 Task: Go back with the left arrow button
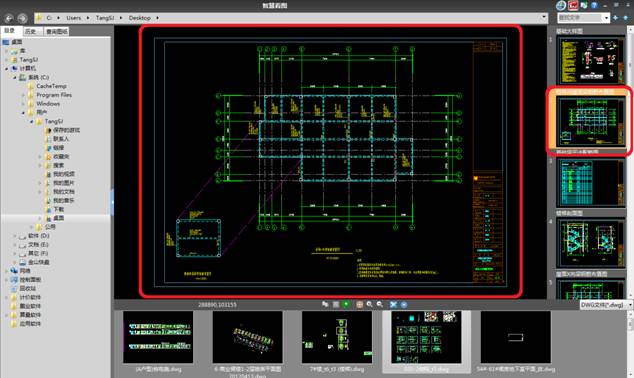pos(9,18)
